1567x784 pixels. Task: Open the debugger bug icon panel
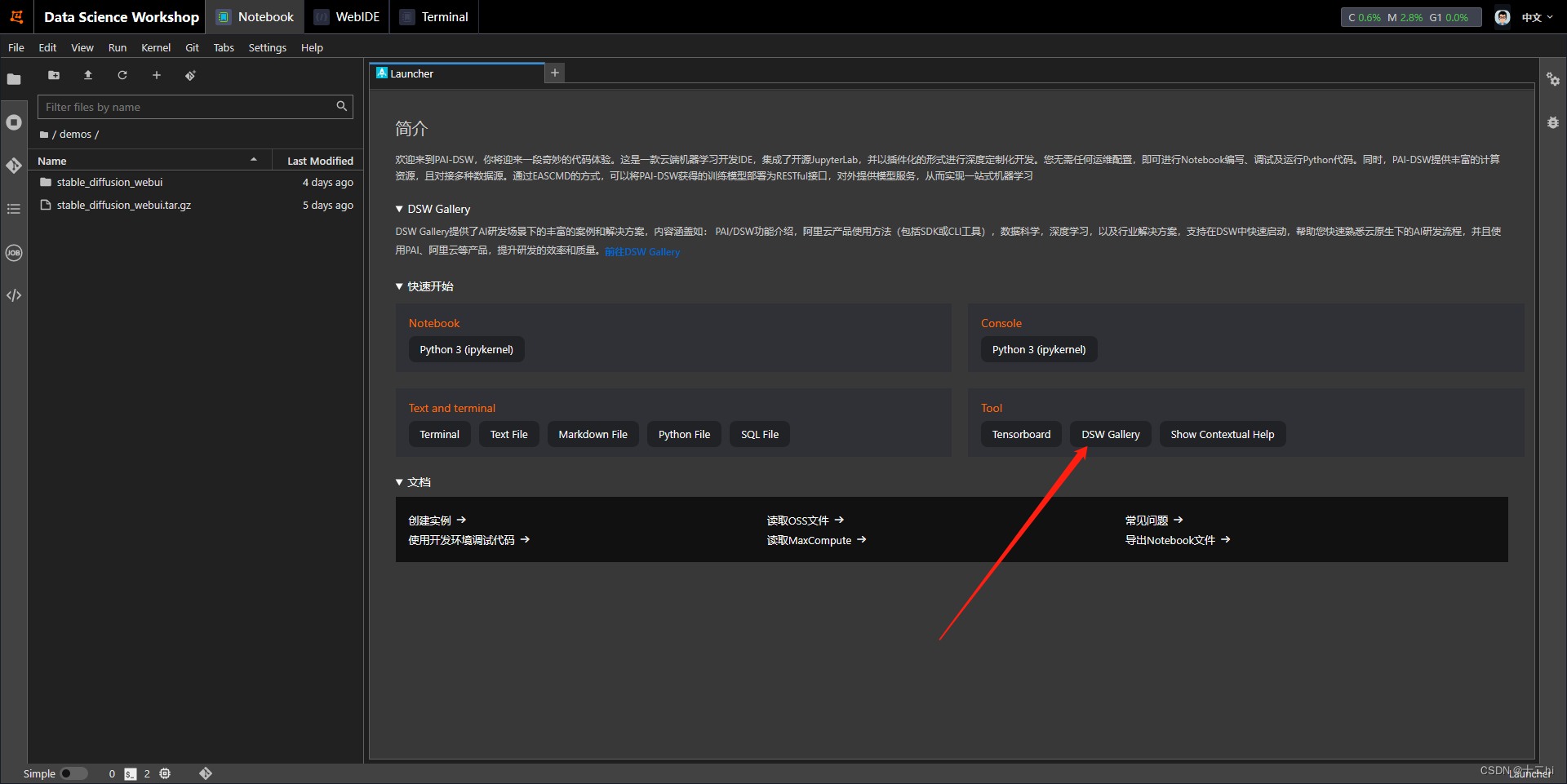[x=1553, y=122]
